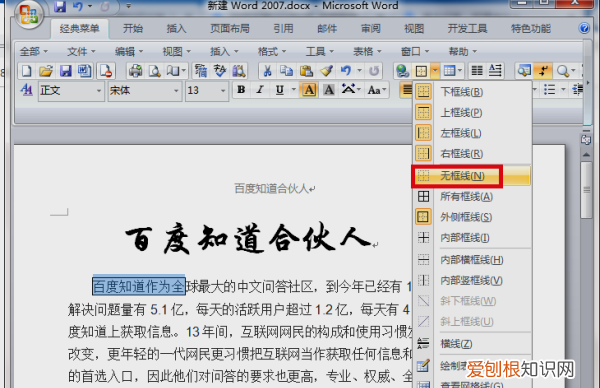Image resolution: width=600 pixels, height=388 pixels.
Task: Toggle bullet list button
Action: pos(549,90)
